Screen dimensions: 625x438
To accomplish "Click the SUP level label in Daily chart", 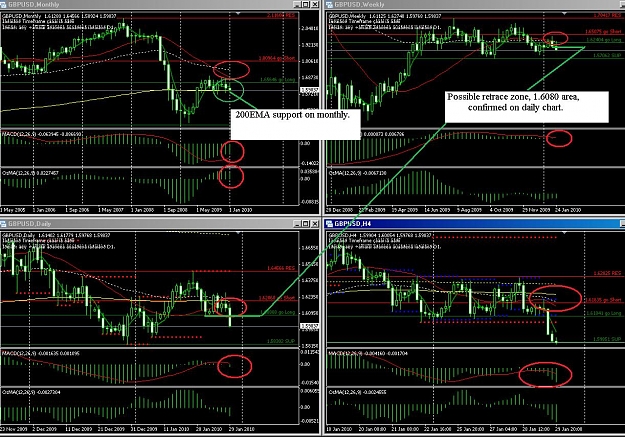I will pos(281,342).
